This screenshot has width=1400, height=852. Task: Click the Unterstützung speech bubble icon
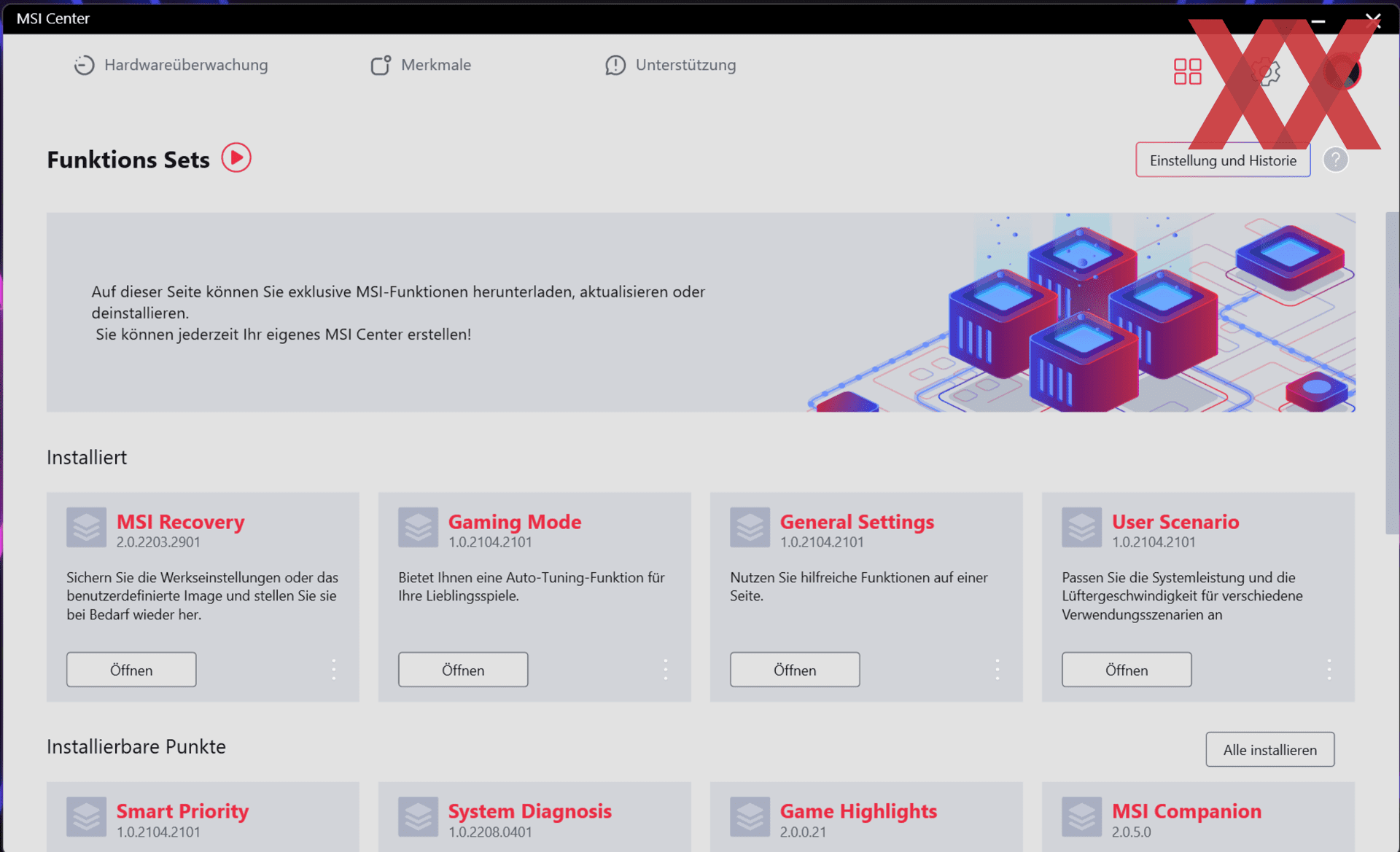point(615,65)
